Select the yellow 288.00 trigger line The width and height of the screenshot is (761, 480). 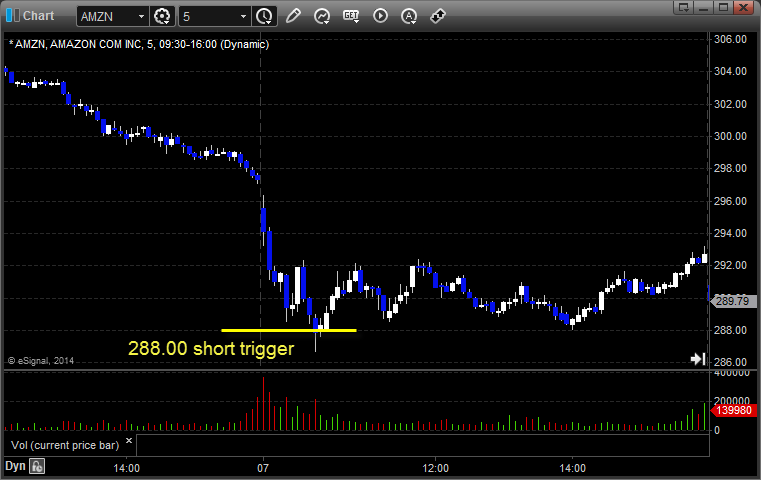pyautogui.click(x=289, y=331)
